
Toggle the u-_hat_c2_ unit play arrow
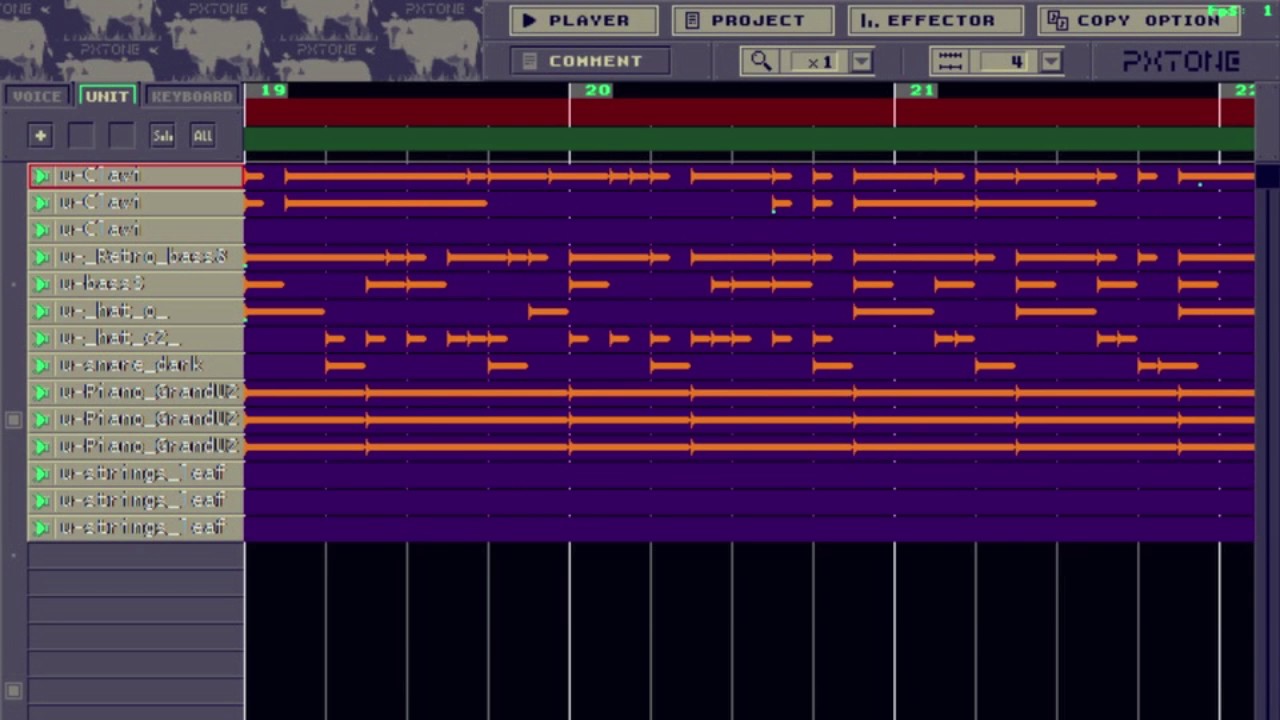click(41, 338)
